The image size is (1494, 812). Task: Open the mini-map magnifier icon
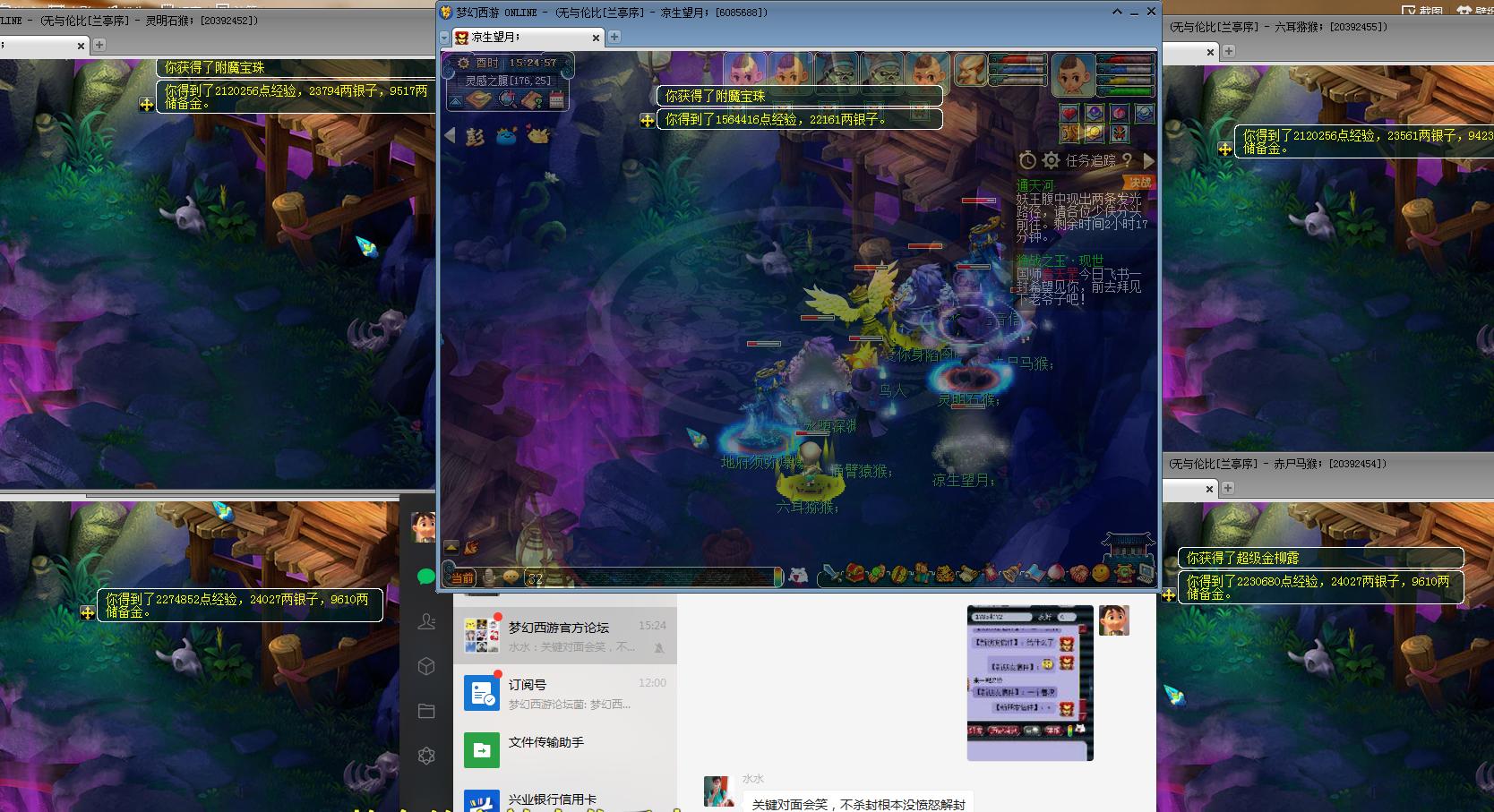click(x=508, y=98)
